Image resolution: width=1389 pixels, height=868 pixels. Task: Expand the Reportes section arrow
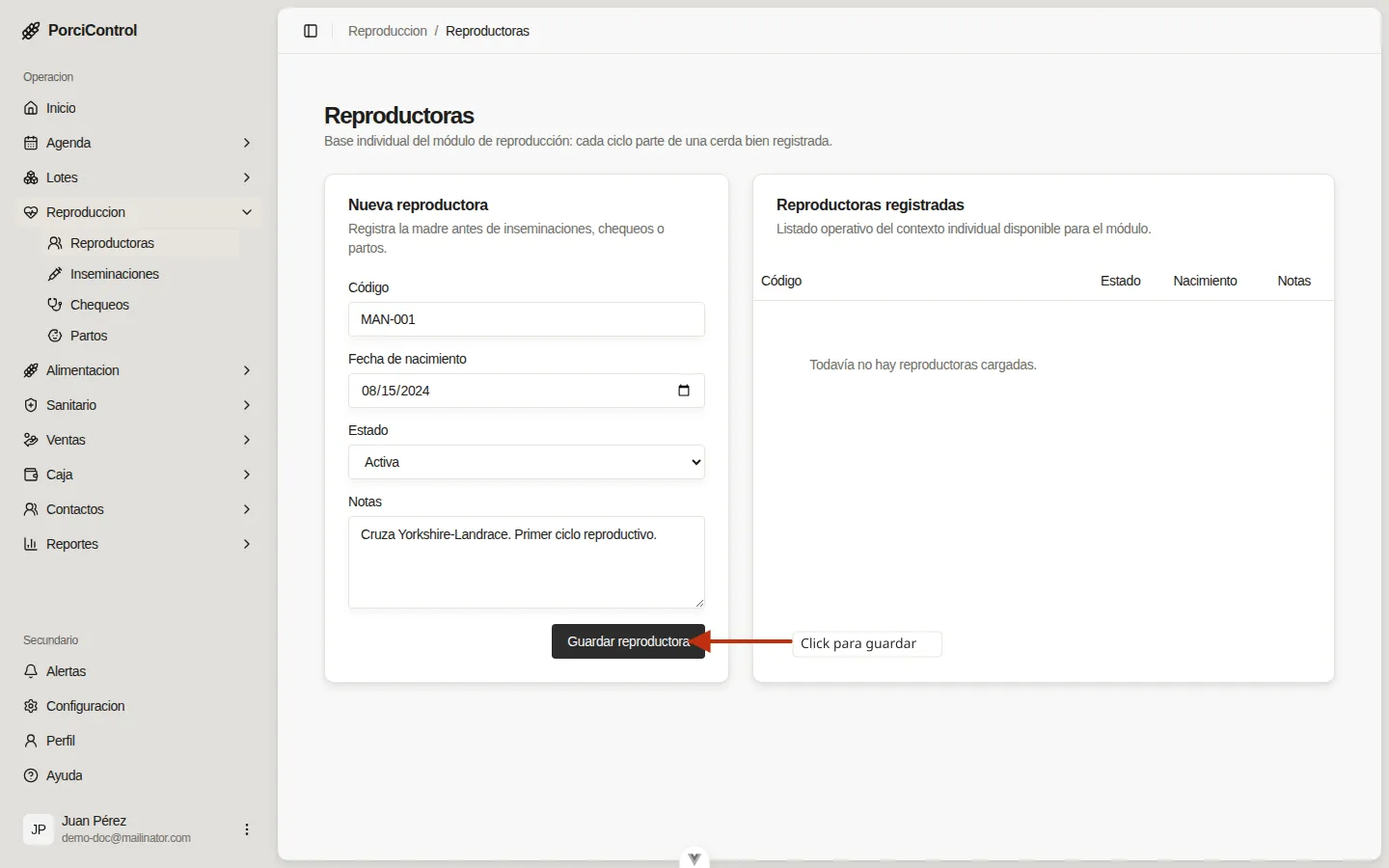click(247, 544)
